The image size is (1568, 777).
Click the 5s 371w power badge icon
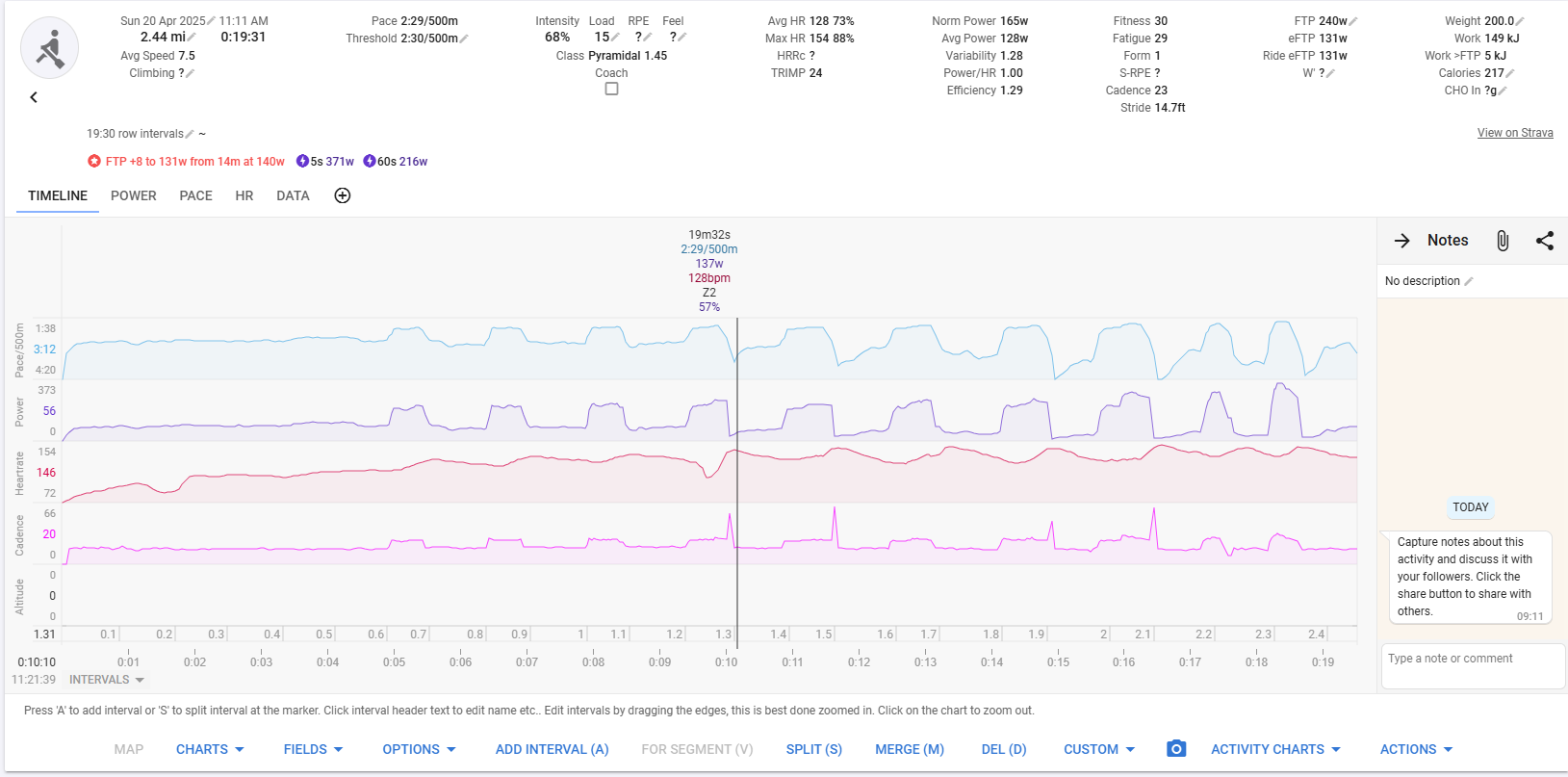[x=302, y=162]
